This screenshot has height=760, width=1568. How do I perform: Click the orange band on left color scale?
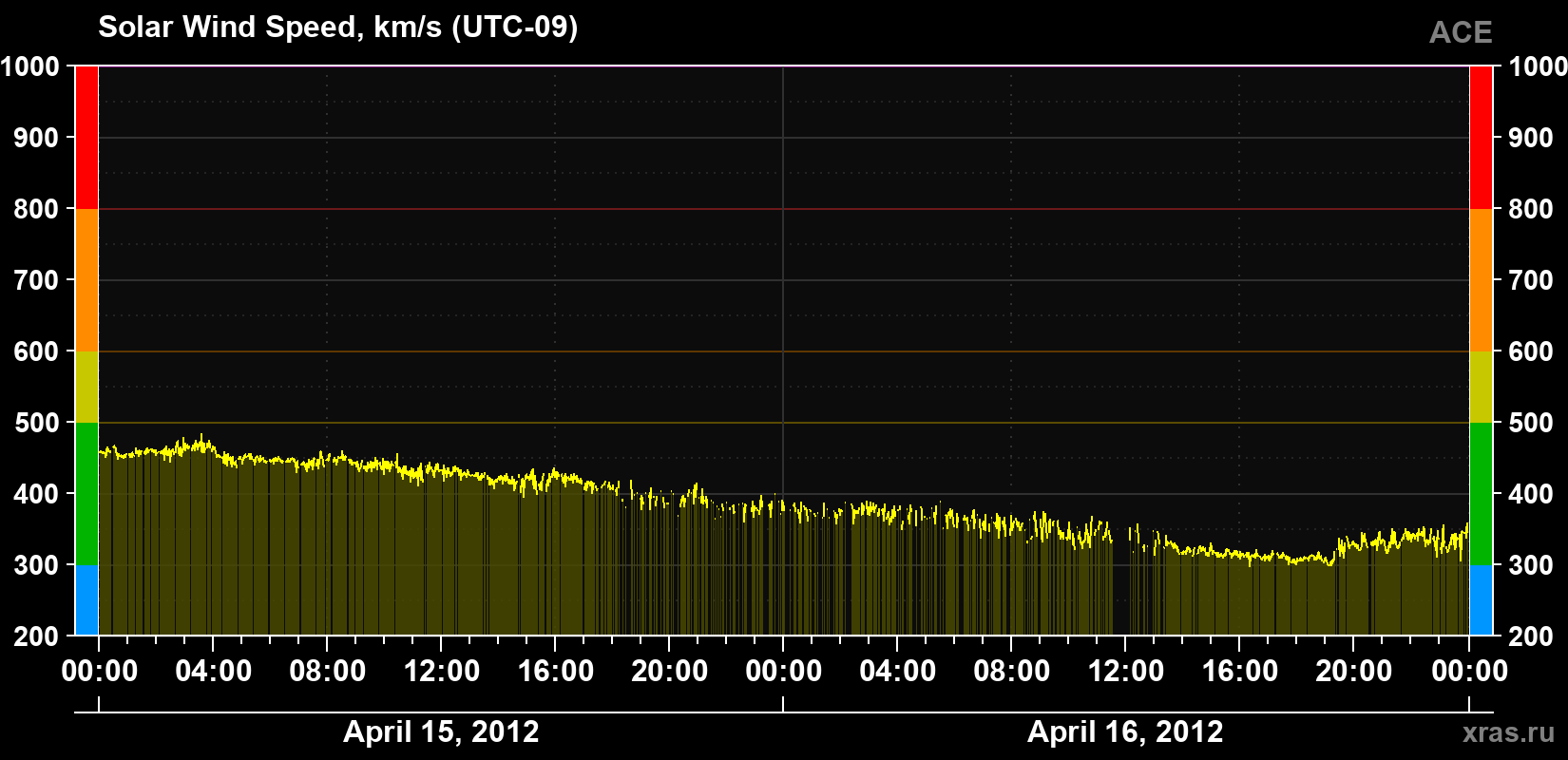pos(86,280)
